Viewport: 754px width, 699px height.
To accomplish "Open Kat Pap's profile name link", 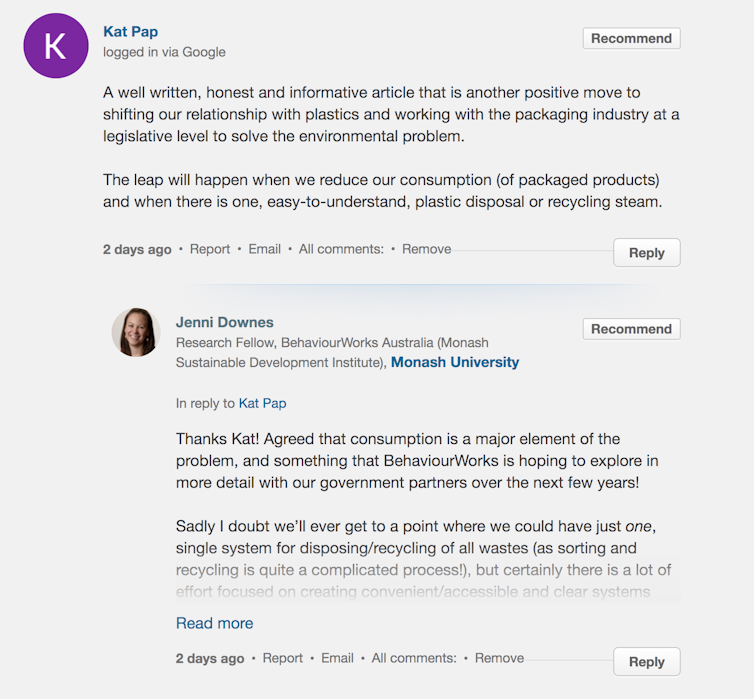I will point(131,32).
